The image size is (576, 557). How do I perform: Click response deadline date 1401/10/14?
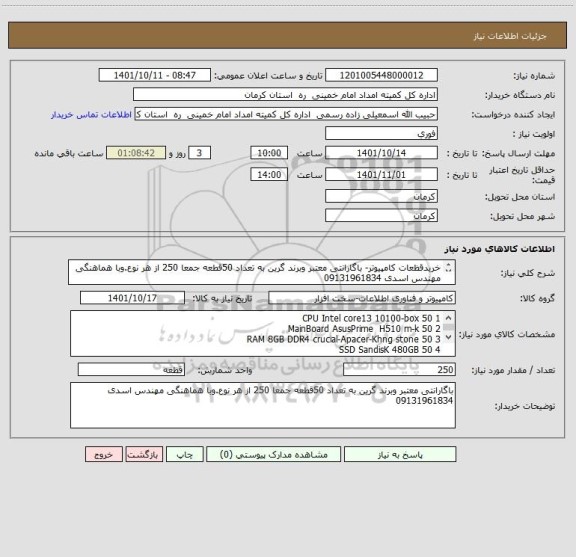pos(381,153)
